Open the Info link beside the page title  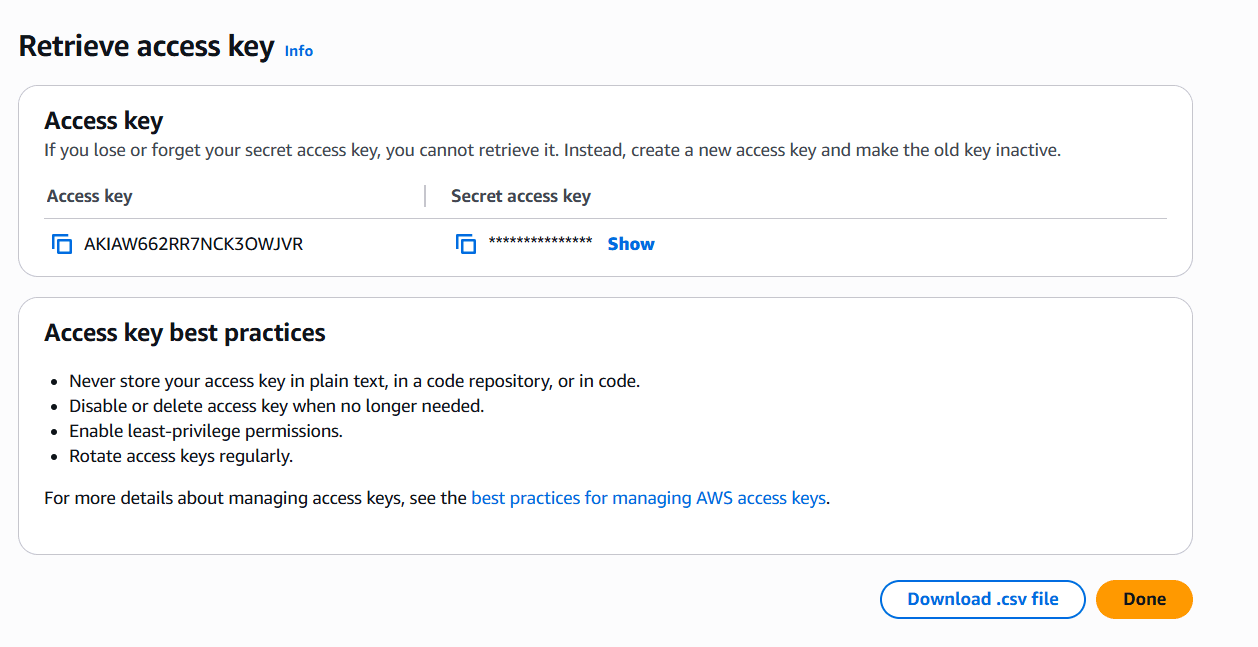298,51
